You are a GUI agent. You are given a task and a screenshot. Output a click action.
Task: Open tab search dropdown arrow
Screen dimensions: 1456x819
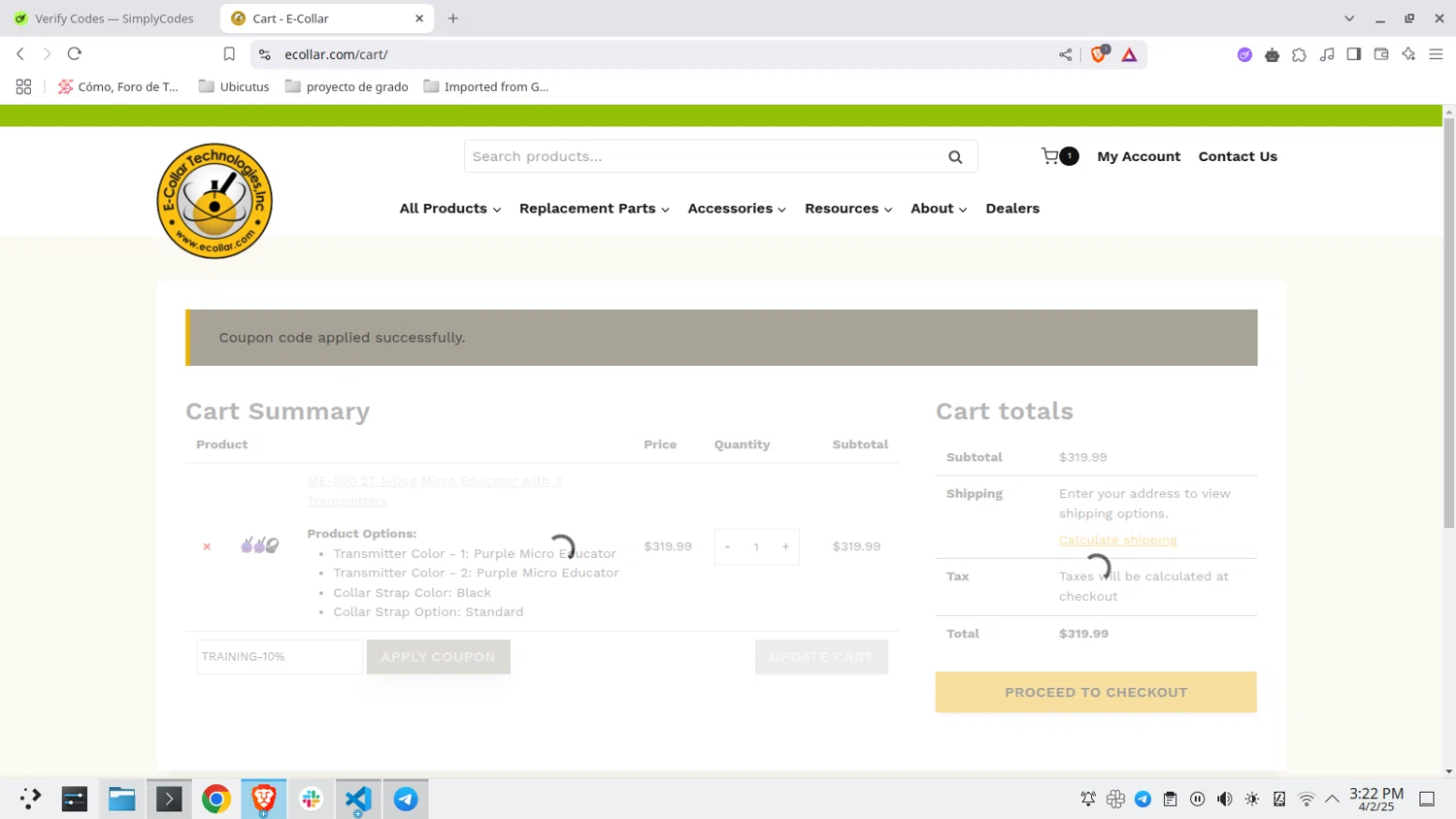point(1349,18)
